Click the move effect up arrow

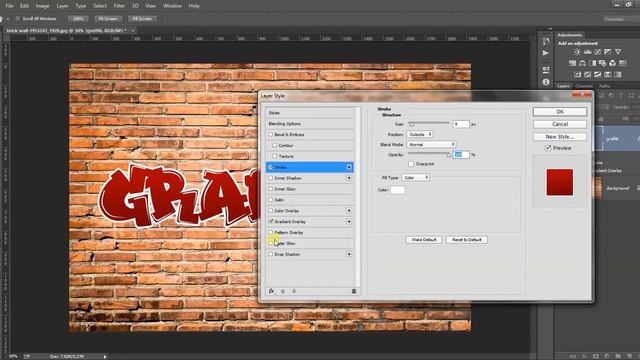coord(283,291)
